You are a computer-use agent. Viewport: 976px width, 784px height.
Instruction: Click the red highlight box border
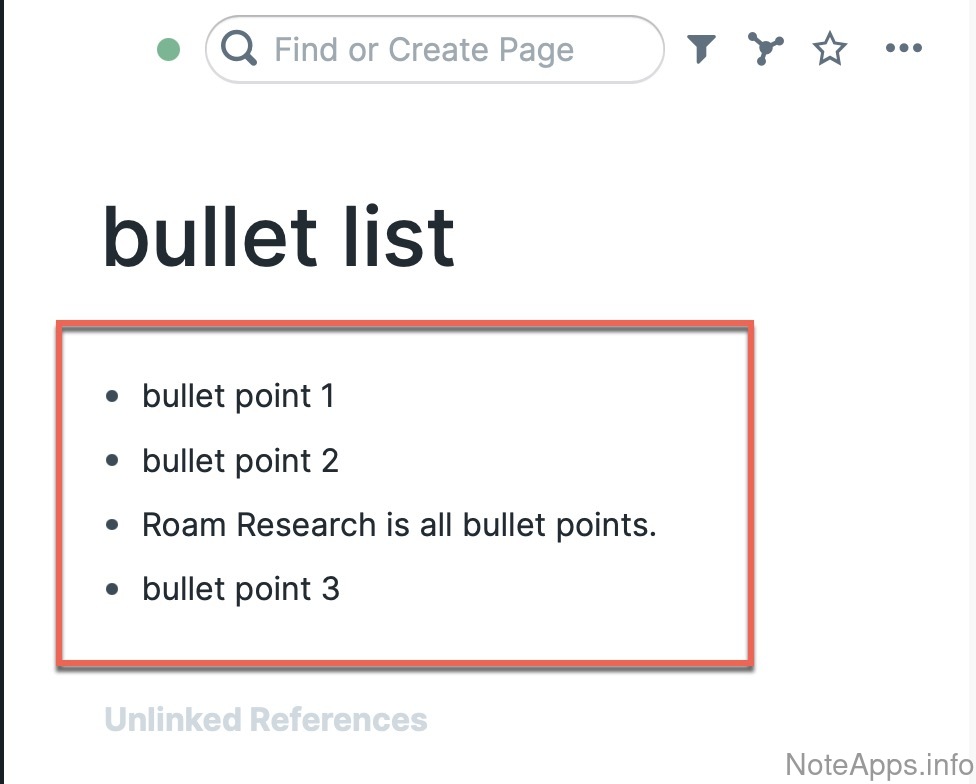[x=400, y=325]
